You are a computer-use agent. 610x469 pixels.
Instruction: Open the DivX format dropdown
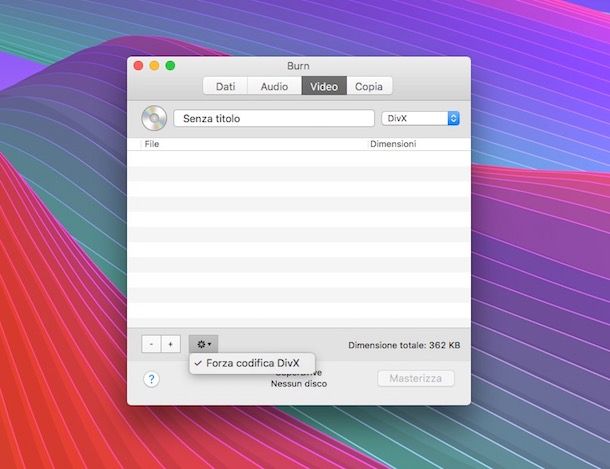[x=421, y=118]
